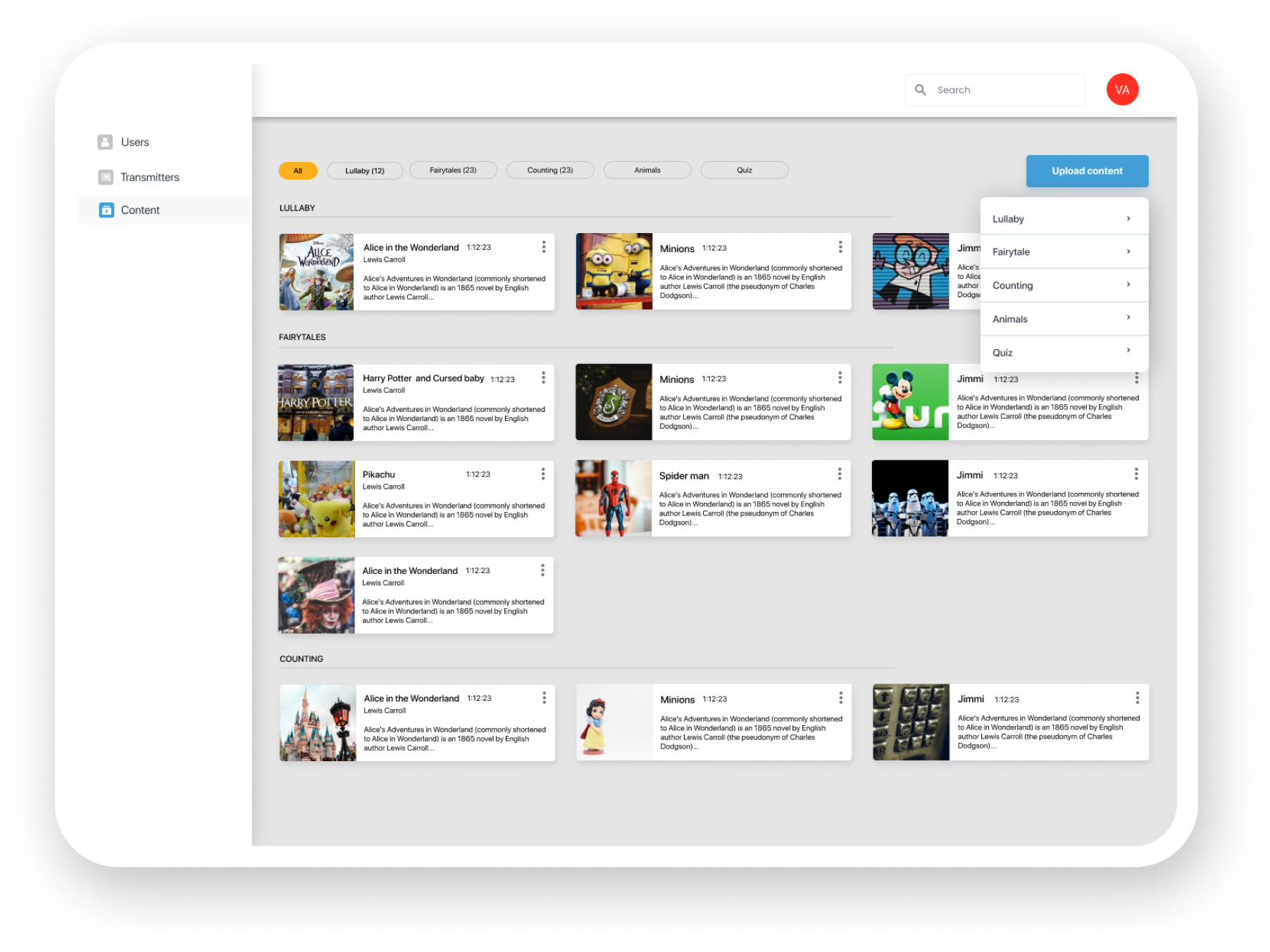Open the Mad Hatter thumbnail
This screenshot has height=952, width=1270.
[x=316, y=595]
